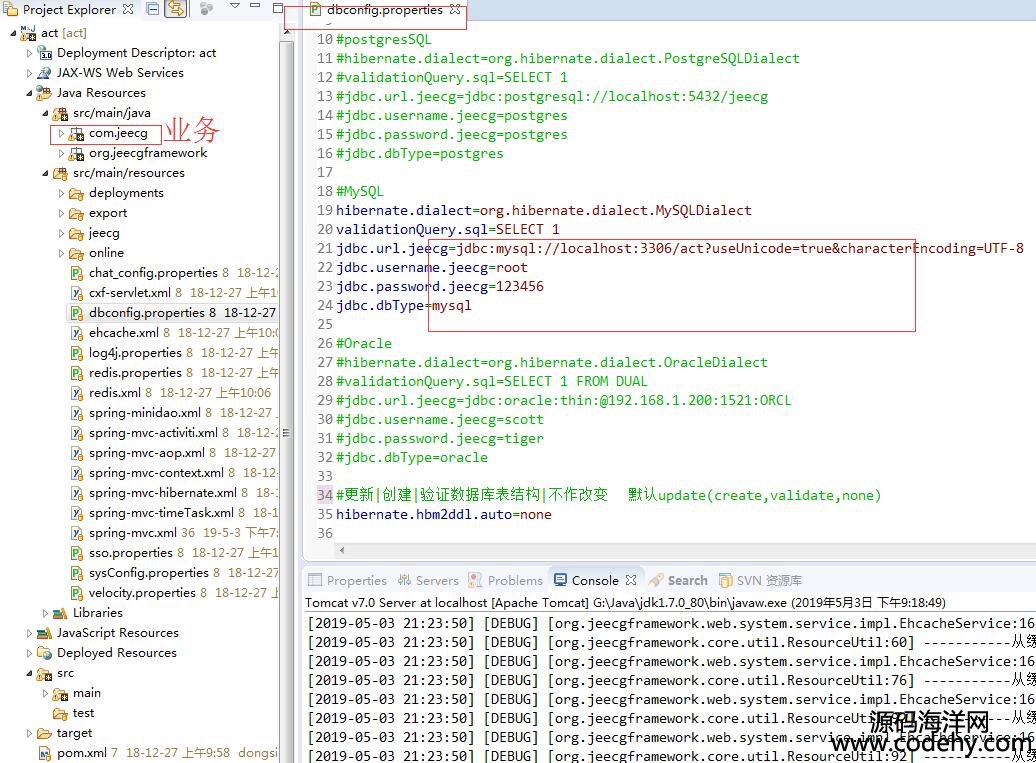Click the pom.xml file icon
The width and height of the screenshot is (1036, 763).
pos(44,754)
